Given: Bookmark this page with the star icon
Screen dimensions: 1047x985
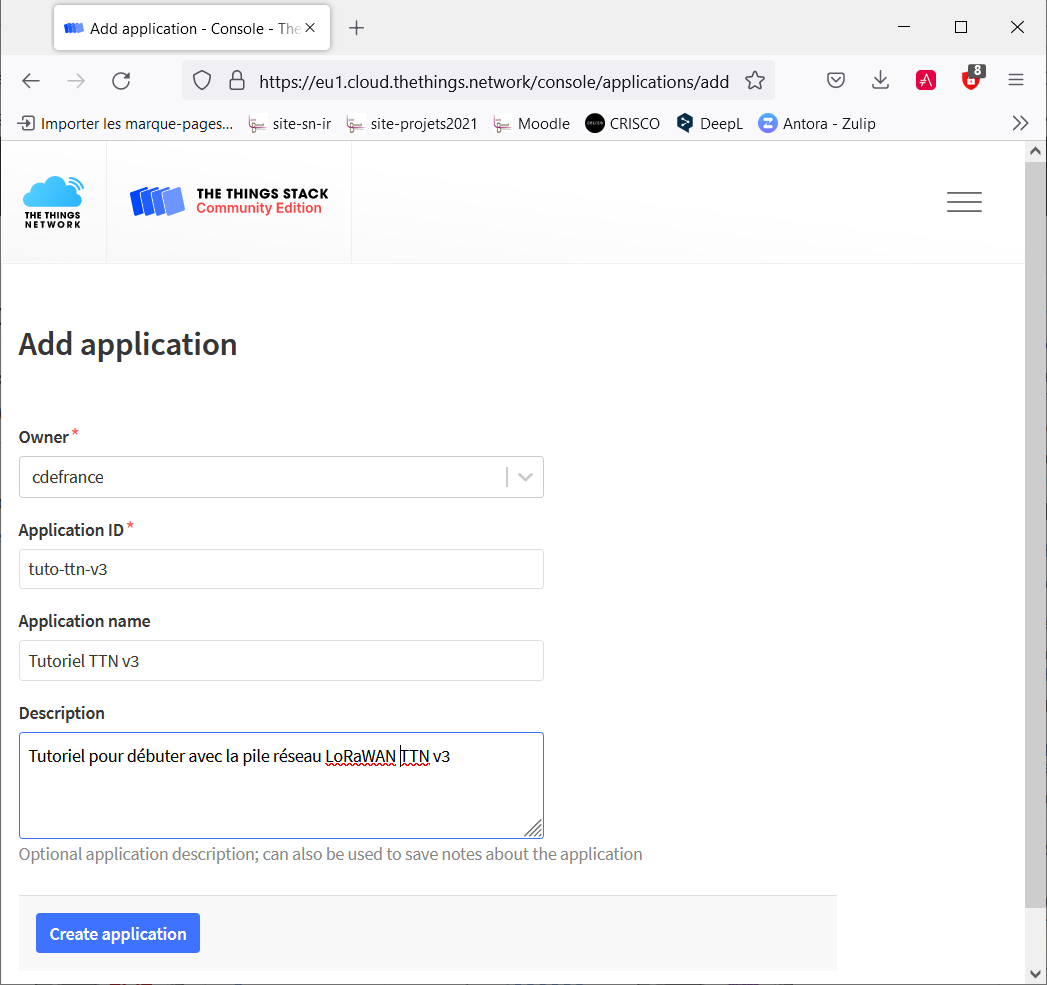Looking at the screenshot, I should pyautogui.click(x=755, y=81).
